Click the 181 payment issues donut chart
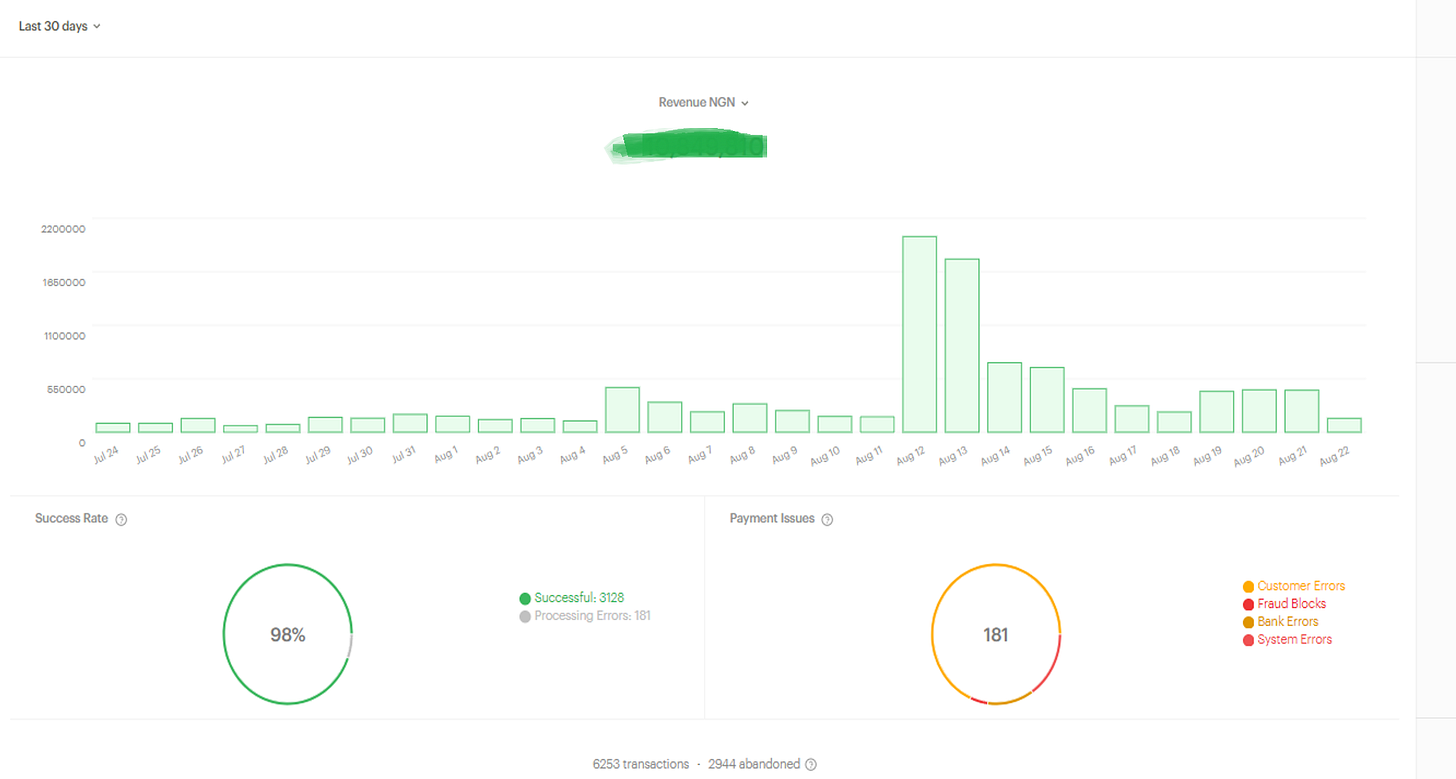Screen dimensions: 1456x779 [x=996, y=634]
